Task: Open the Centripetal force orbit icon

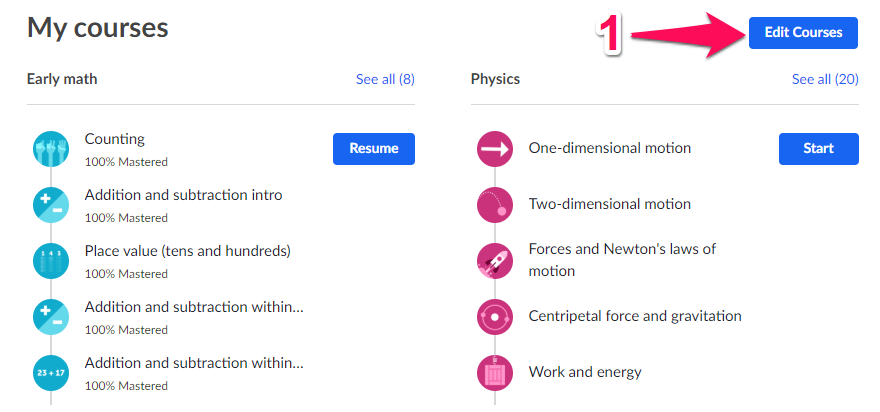Action: click(495, 317)
